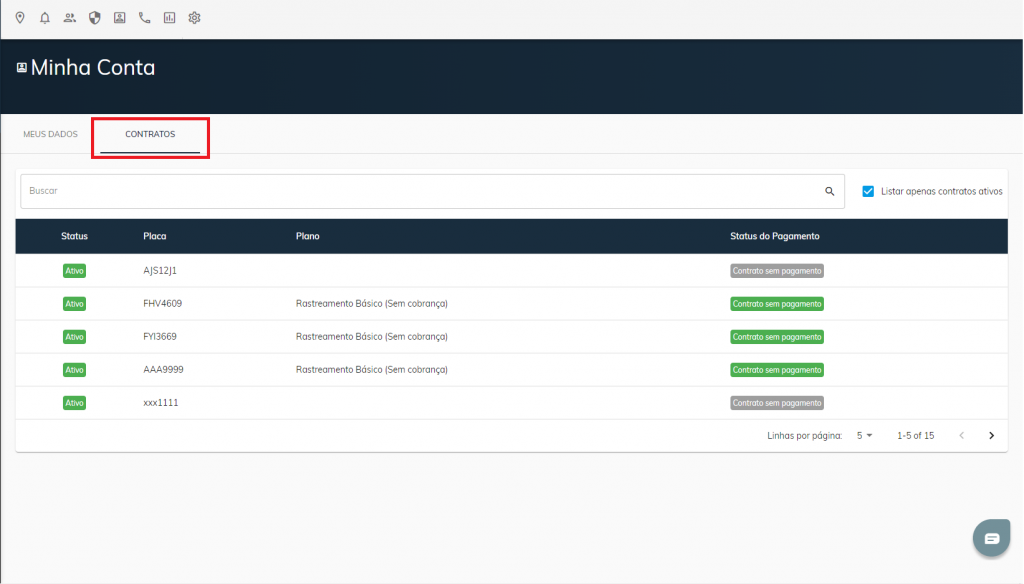
Task: Click Ativo badge for plate AJS12J1
Action: [74, 270]
